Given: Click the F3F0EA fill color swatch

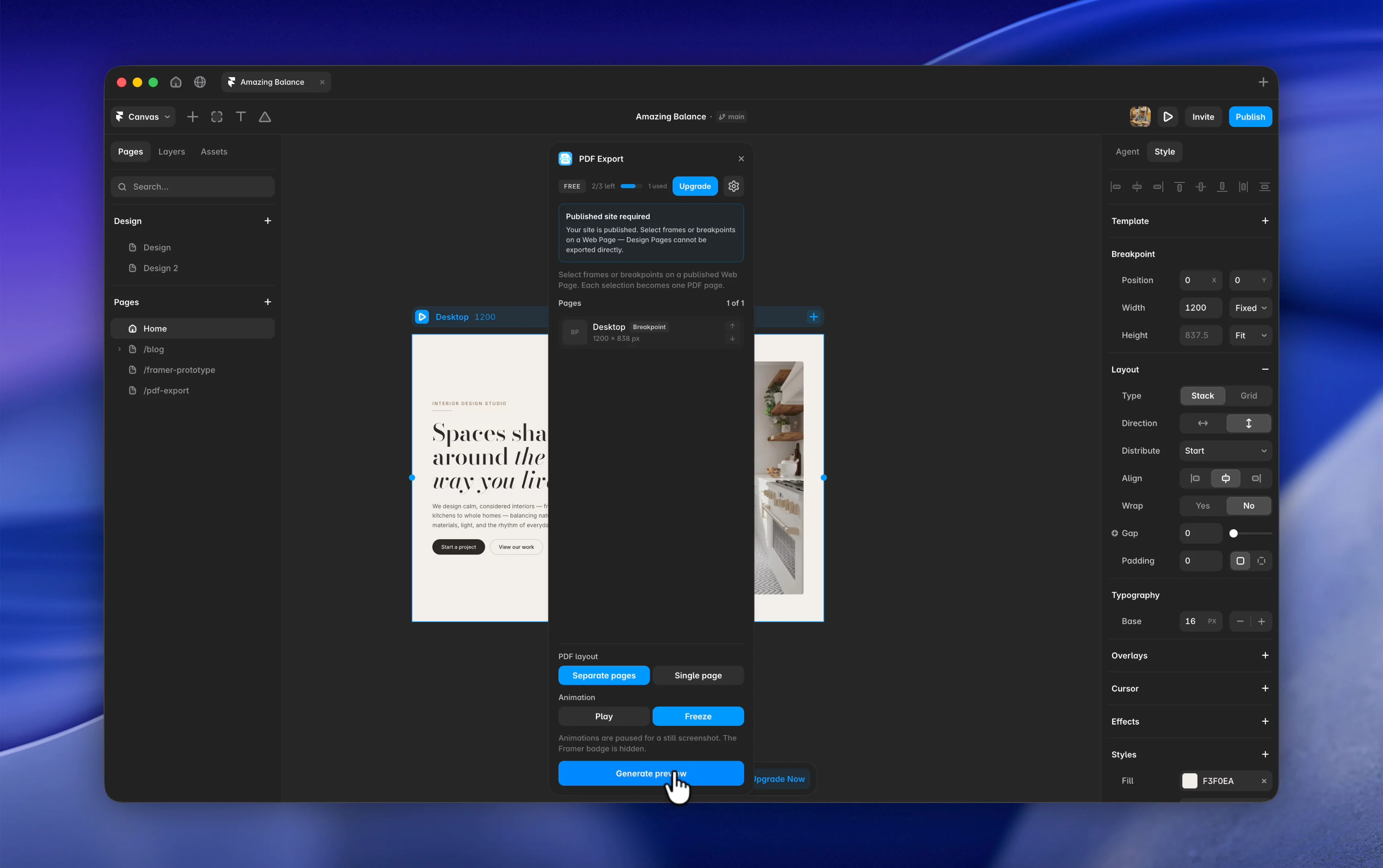Looking at the screenshot, I should [x=1190, y=781].
